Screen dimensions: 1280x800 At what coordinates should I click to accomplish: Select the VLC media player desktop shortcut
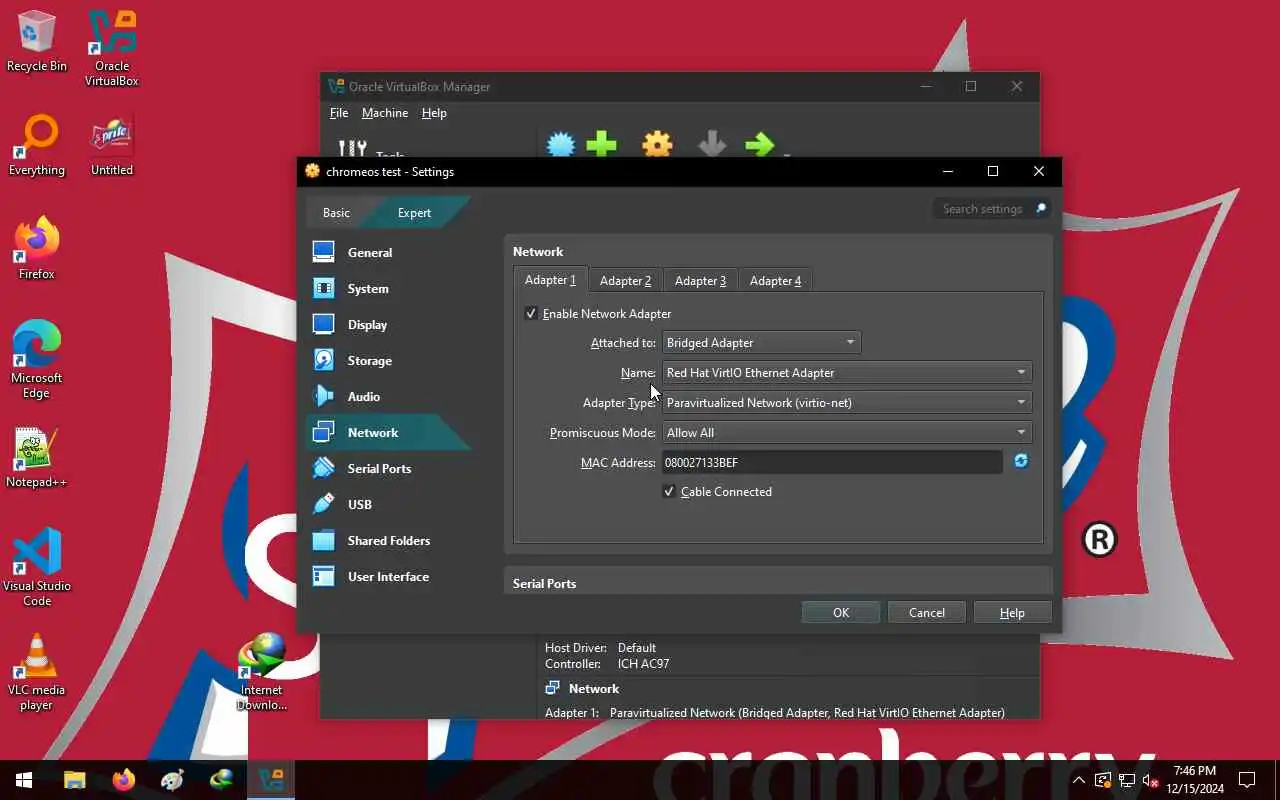(37, 672)
